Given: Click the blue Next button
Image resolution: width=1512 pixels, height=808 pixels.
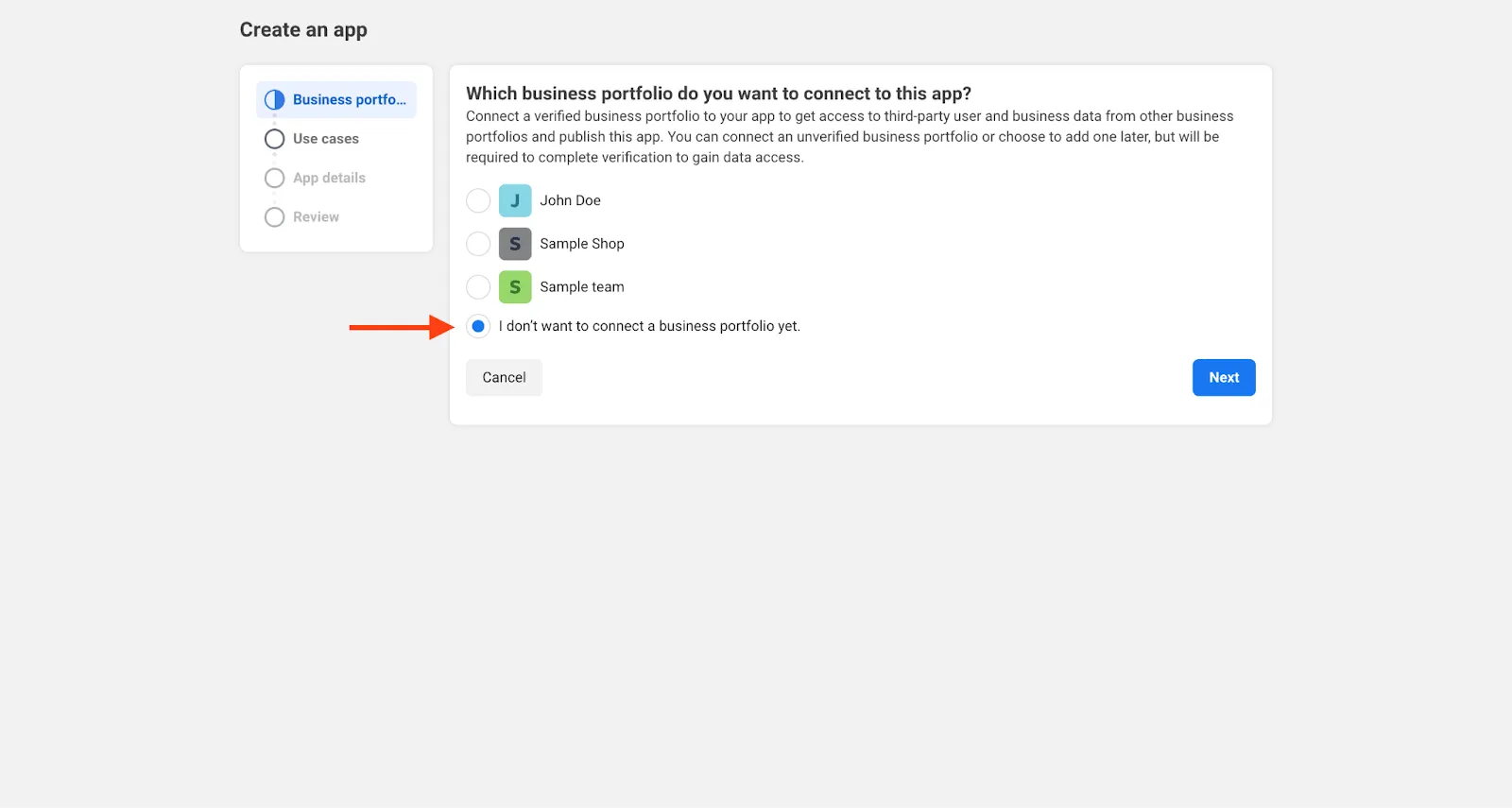Looking at the screenshot, I should (1224, 377).
